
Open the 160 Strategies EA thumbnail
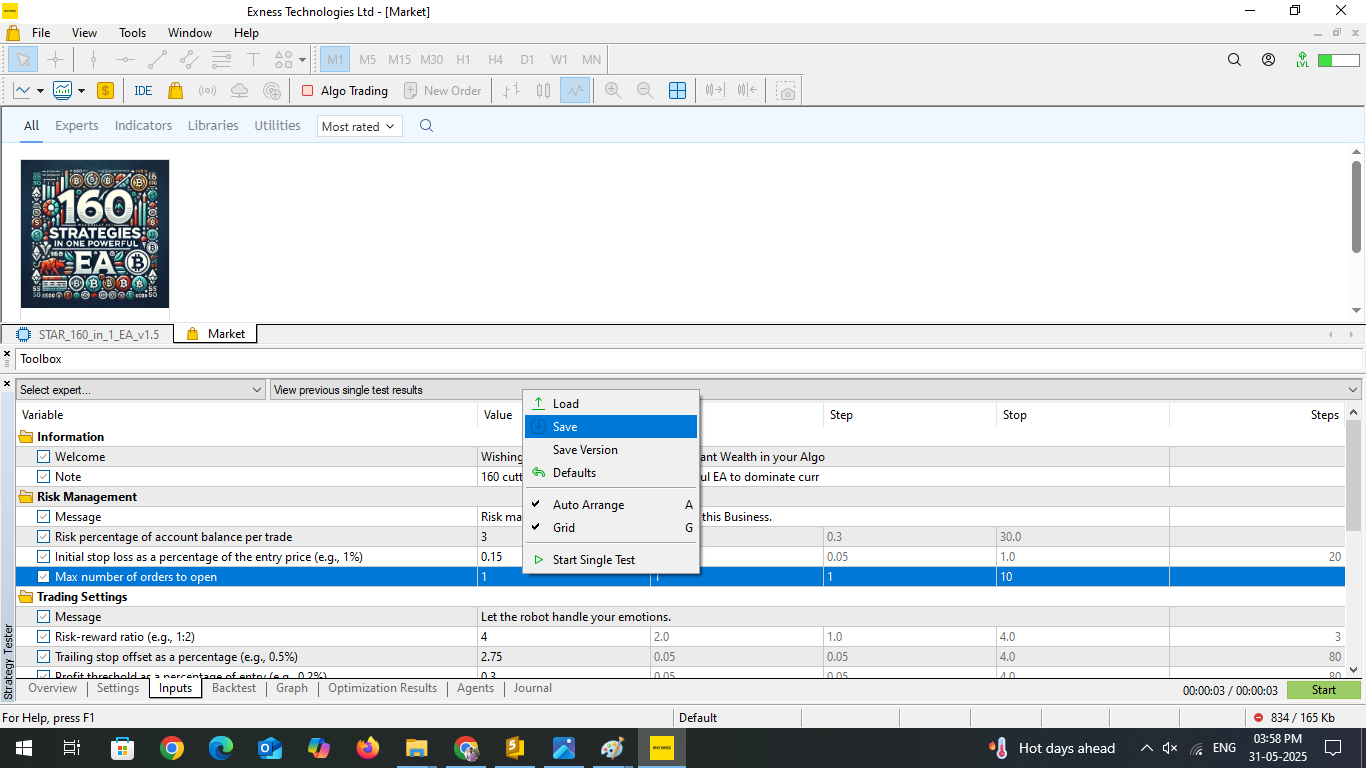click(95, 234)
